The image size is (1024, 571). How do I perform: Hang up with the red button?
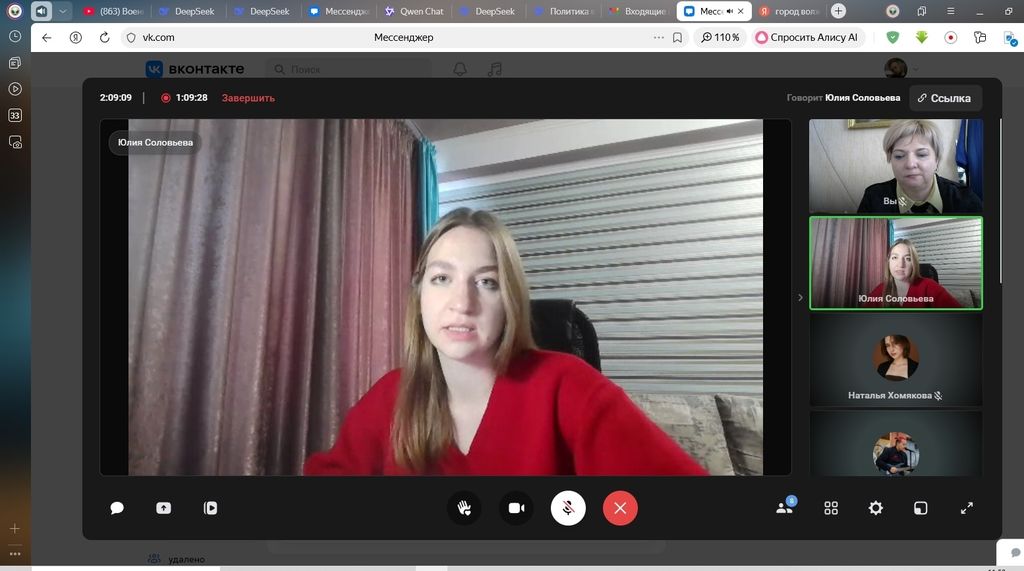[620, 508]
